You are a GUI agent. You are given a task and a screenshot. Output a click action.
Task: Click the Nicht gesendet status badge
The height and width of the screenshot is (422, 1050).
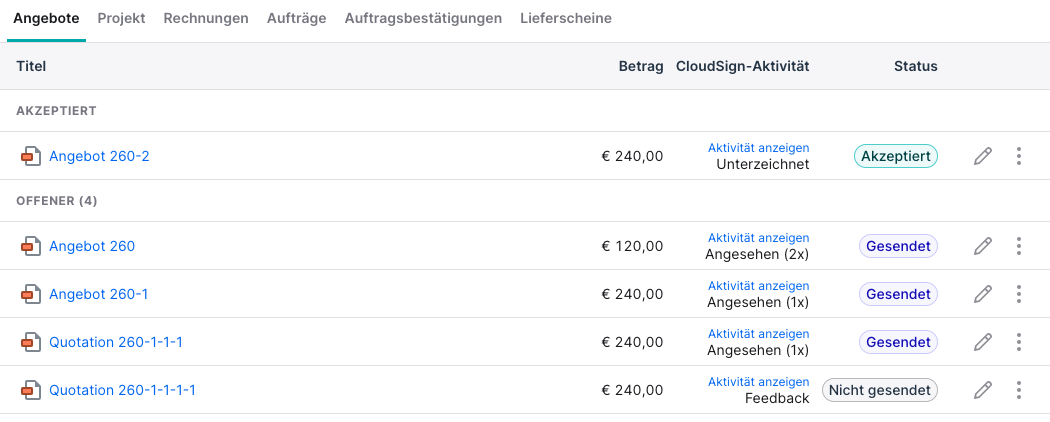(x=880, y=390)
